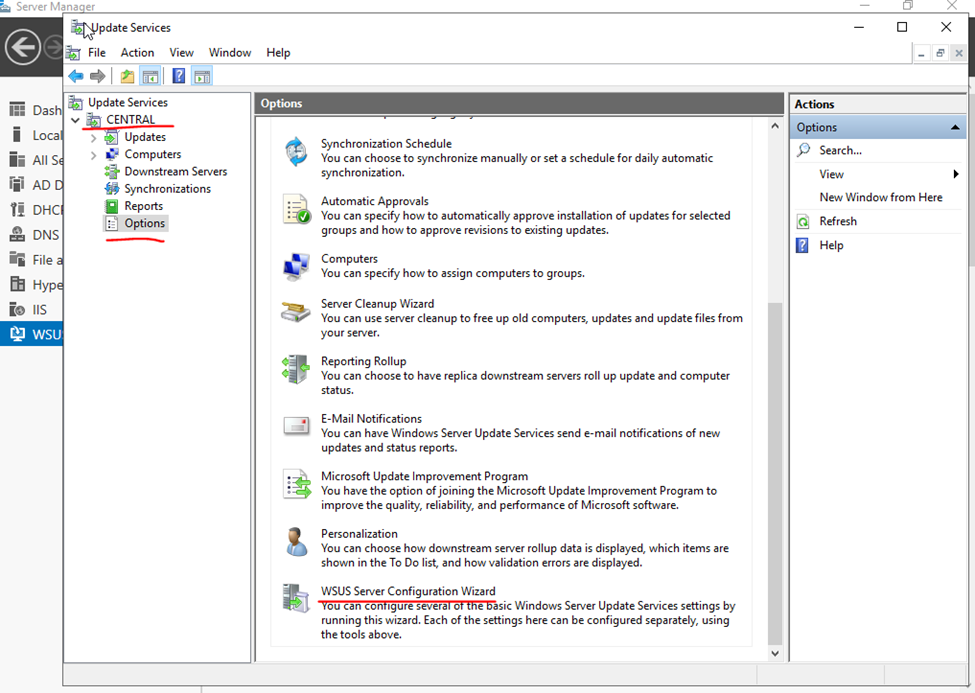Collapse the CENTRAL server tree node
Screen dimensions: 975x693
(x=76, y=120)
